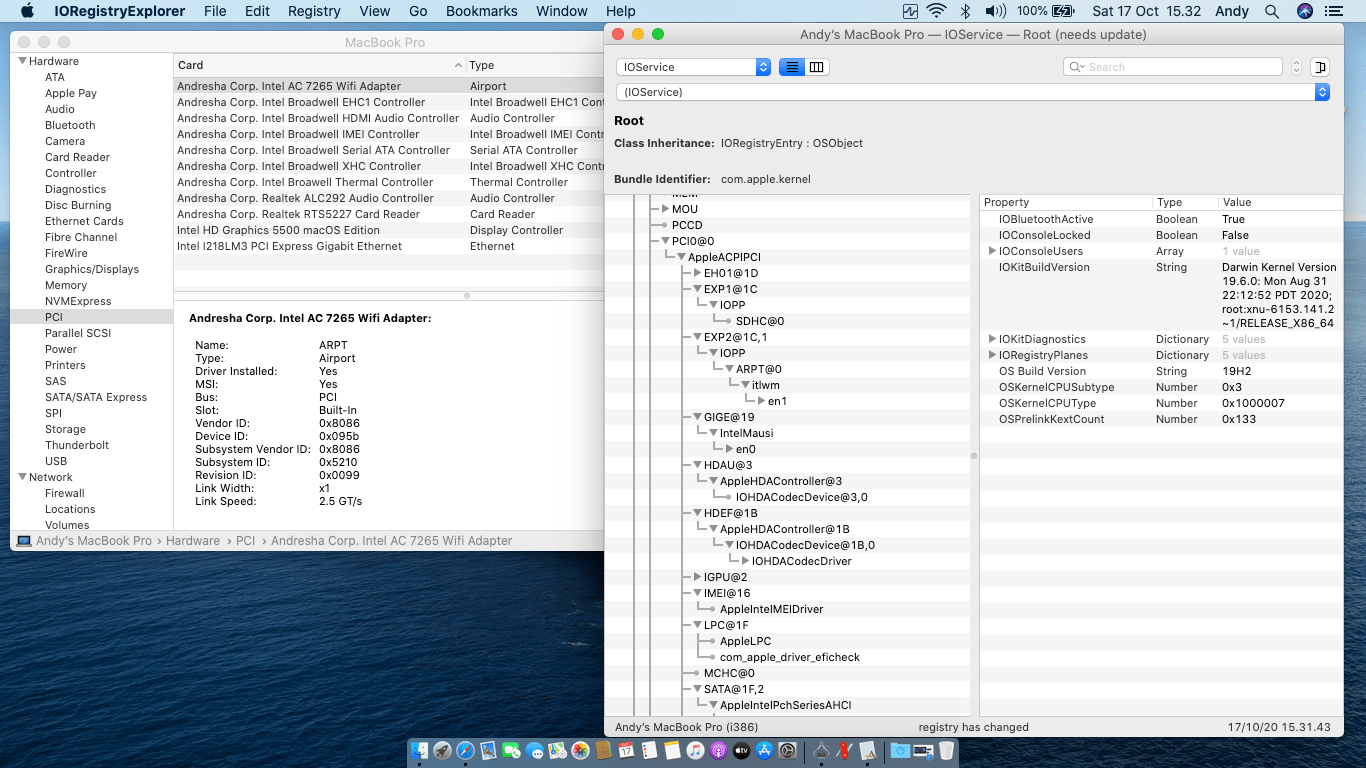Open Maps from the Dock
Screen dimensions: 1366x768
[x=558, y=751]
